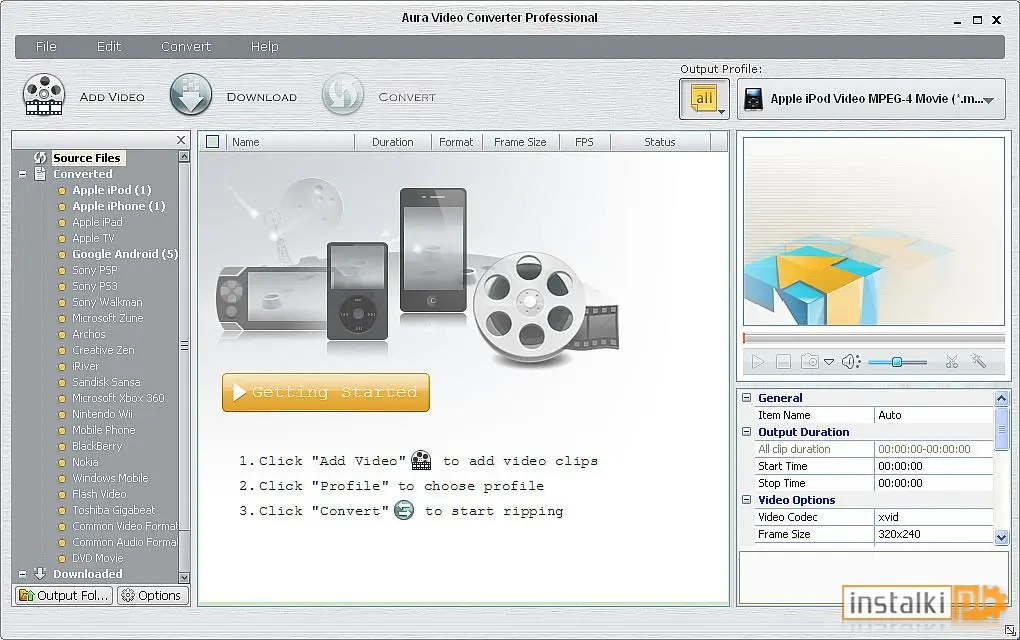Click the Getting Started button
Viewport: 1020px width, 640px height.
tap(326, 392)
